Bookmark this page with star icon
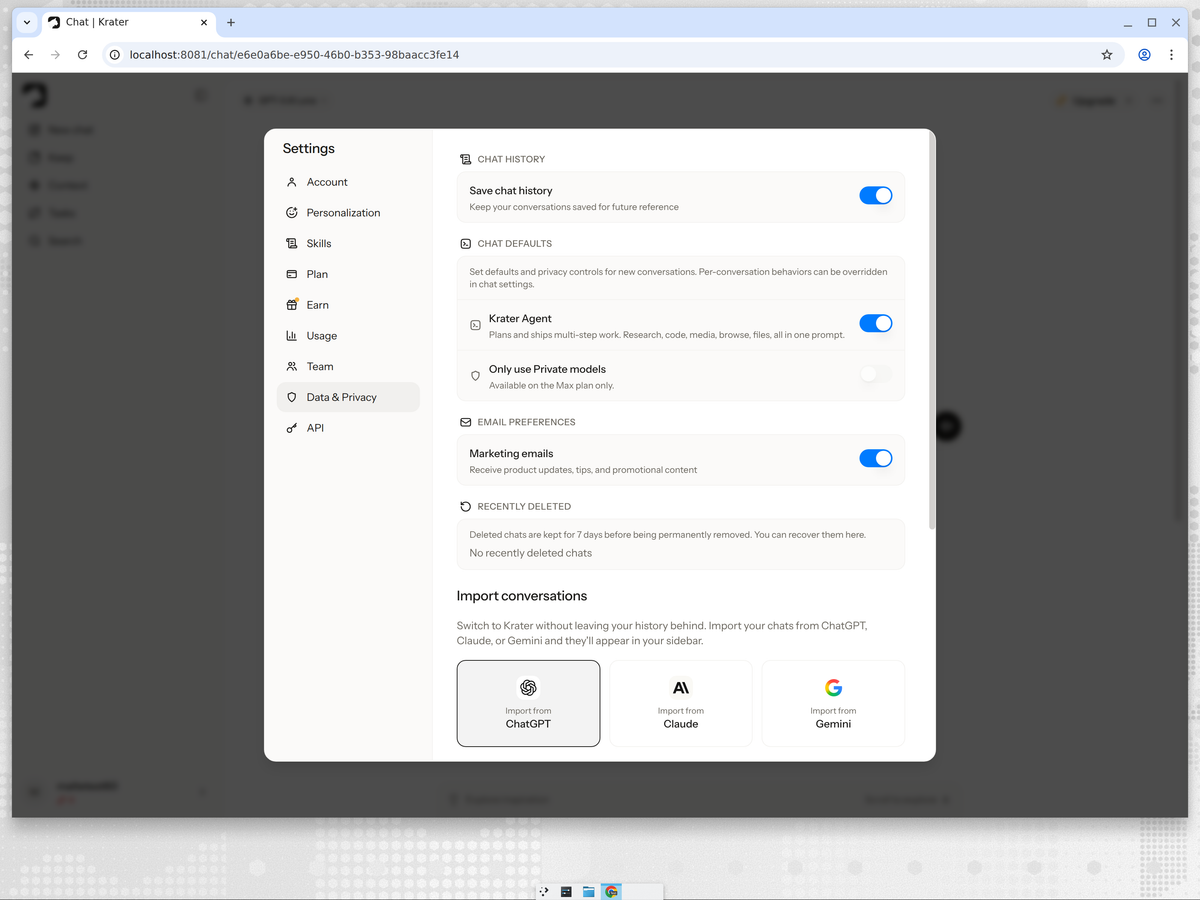1200x900 pixels. [1107, 55]
